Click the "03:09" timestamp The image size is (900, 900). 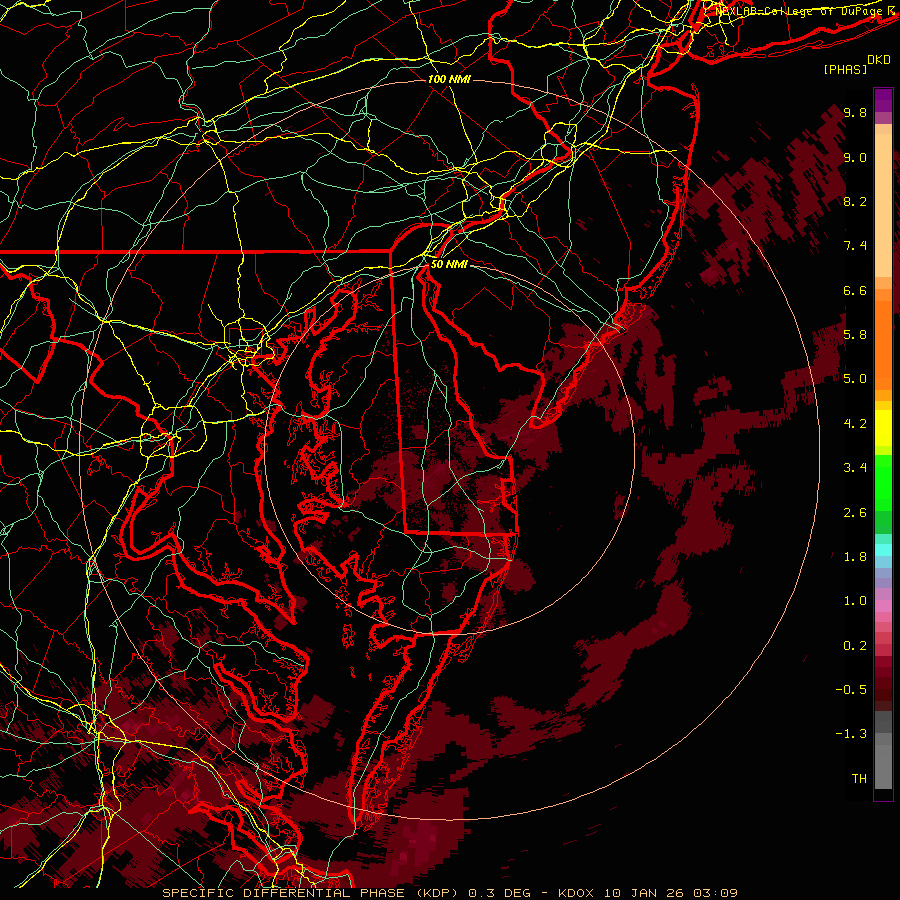click(715, 893)
